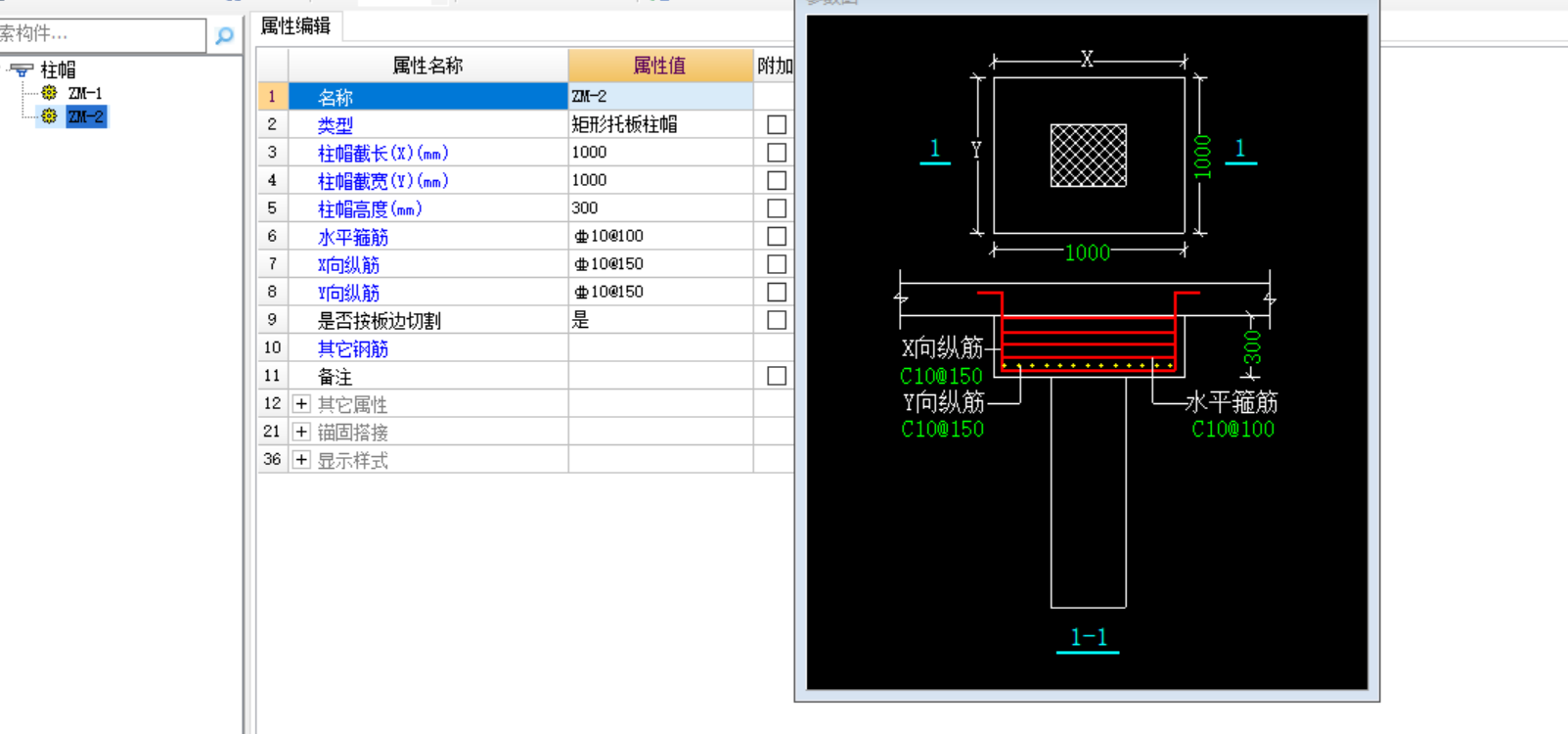Viewport: 1568px width, 734px height.
Task: Switch to the 属性编辑 tab
Action: click(x=295, y=26)
